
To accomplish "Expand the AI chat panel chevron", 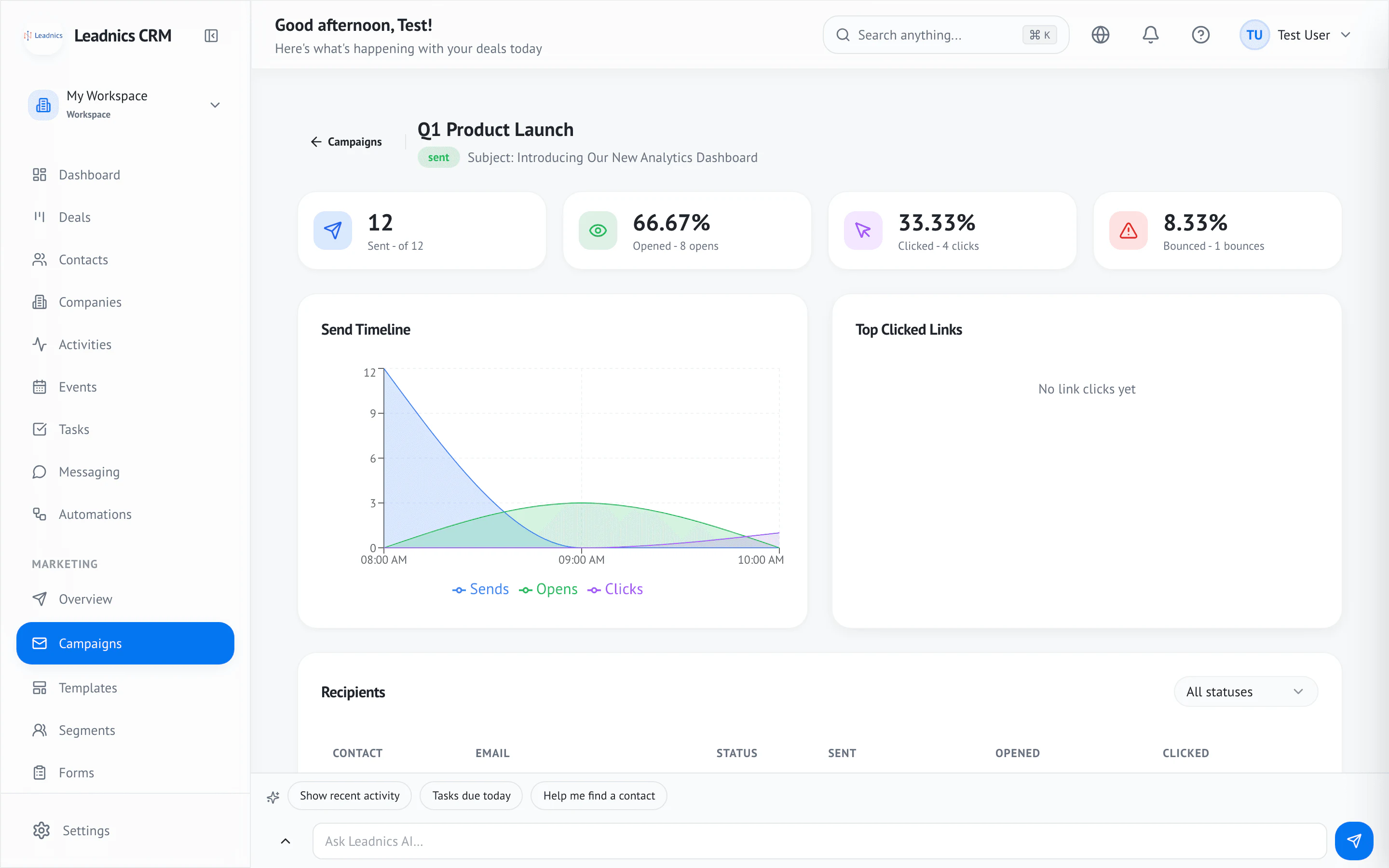I will (285, 841).
